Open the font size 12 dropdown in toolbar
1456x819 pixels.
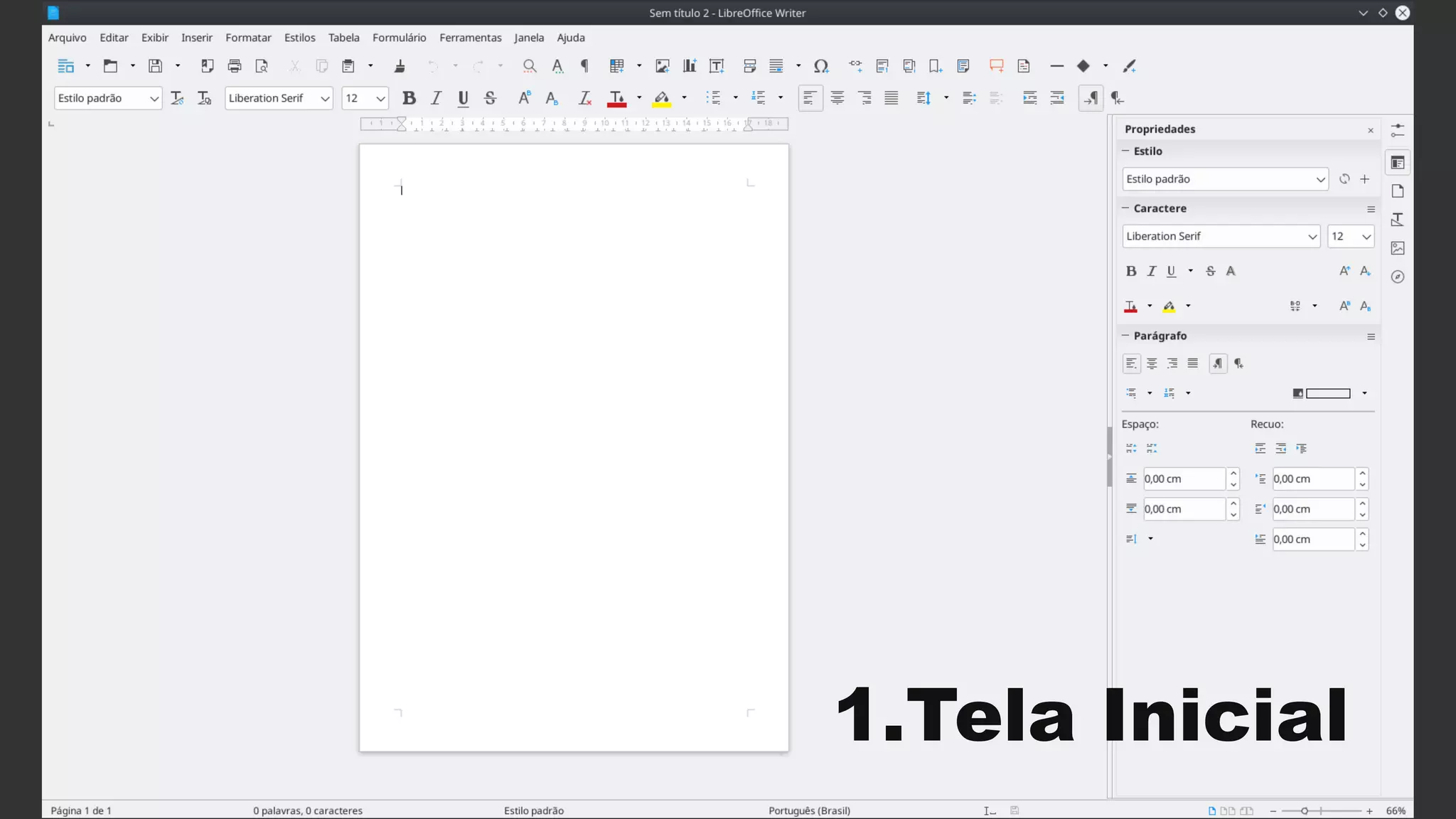(x=380, y=98)
